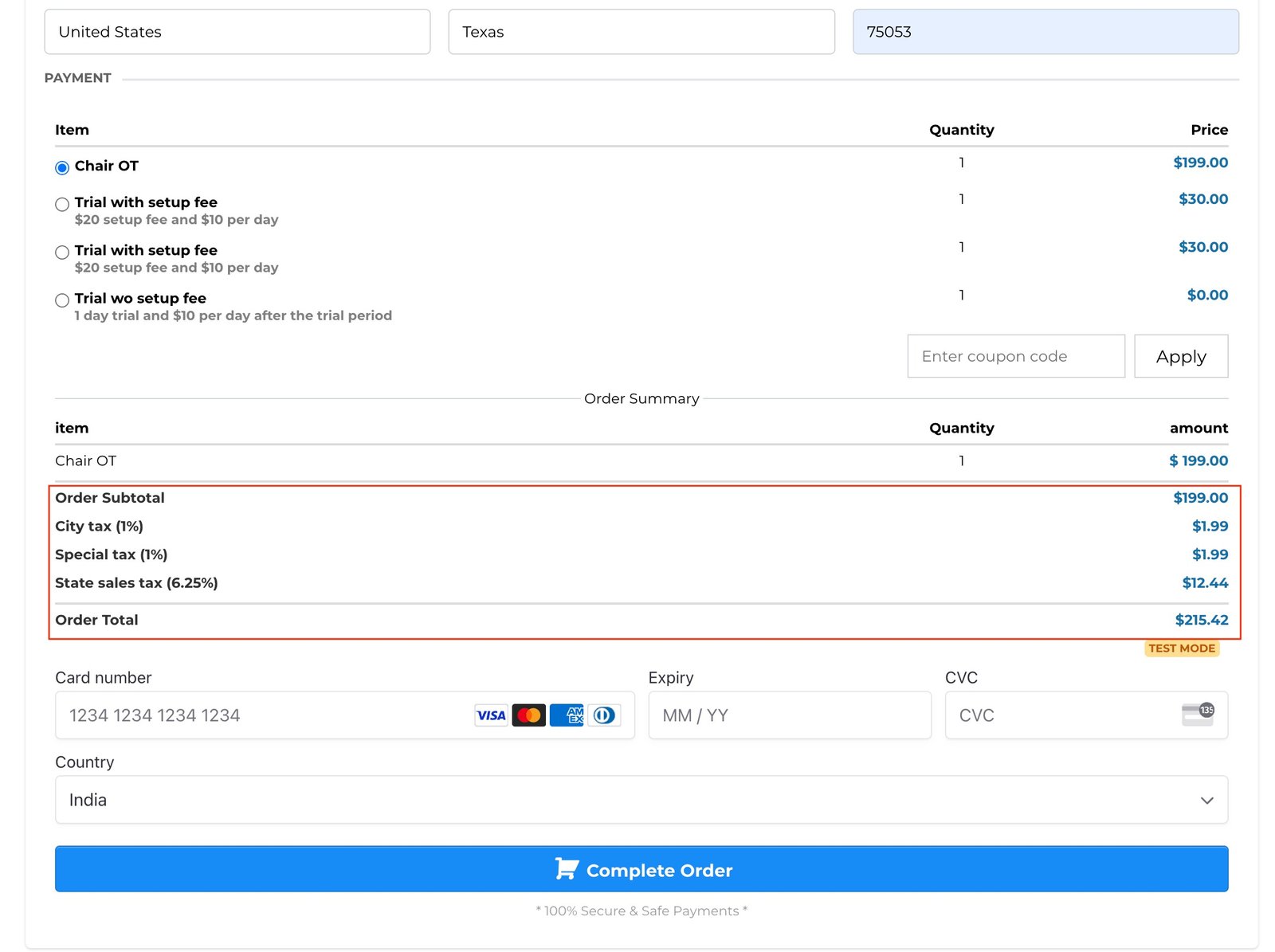
Task: Click the Visa card logo
Action: pos(491,715)
